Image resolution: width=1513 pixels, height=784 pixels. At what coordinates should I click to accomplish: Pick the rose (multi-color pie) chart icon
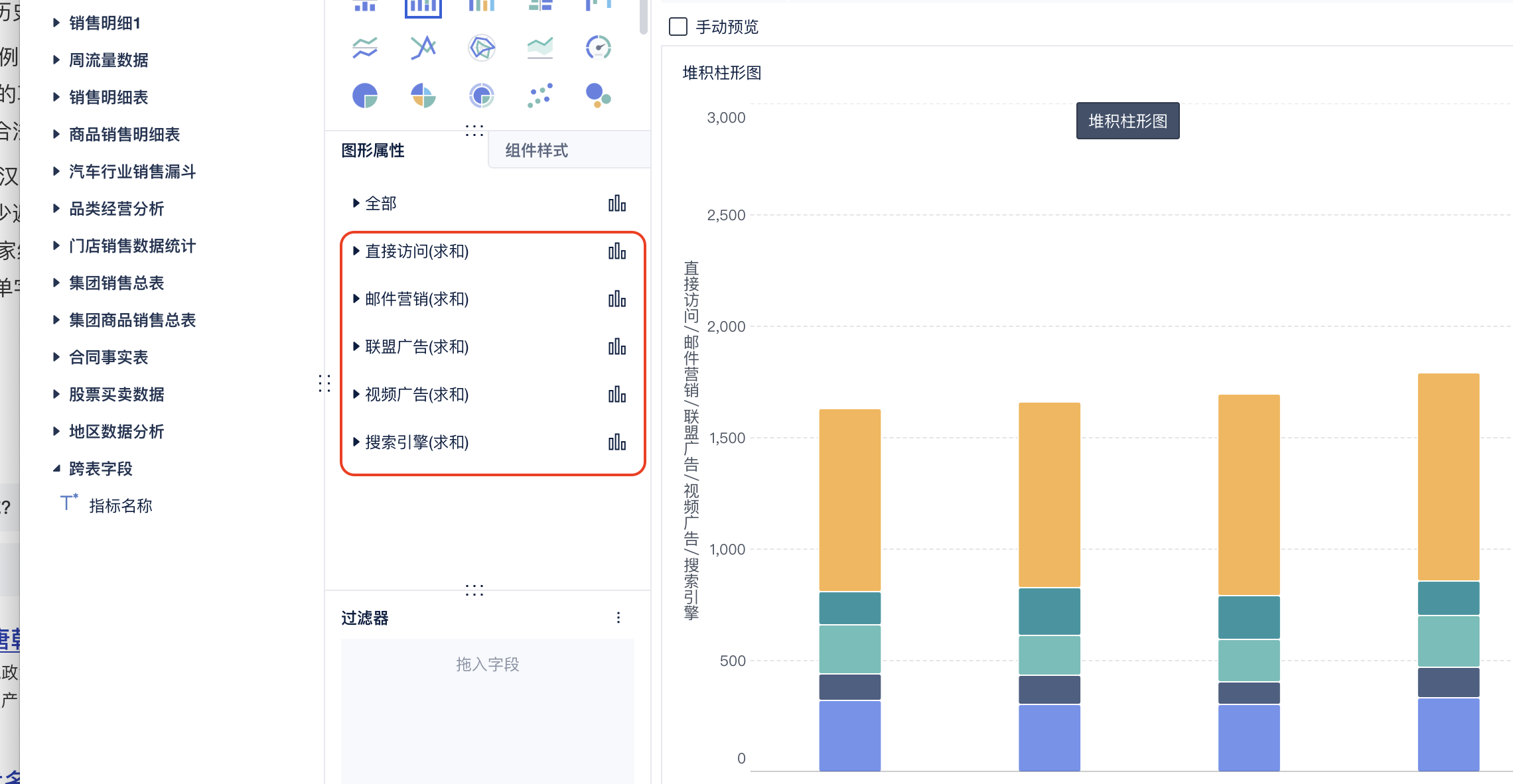(423, 96)
